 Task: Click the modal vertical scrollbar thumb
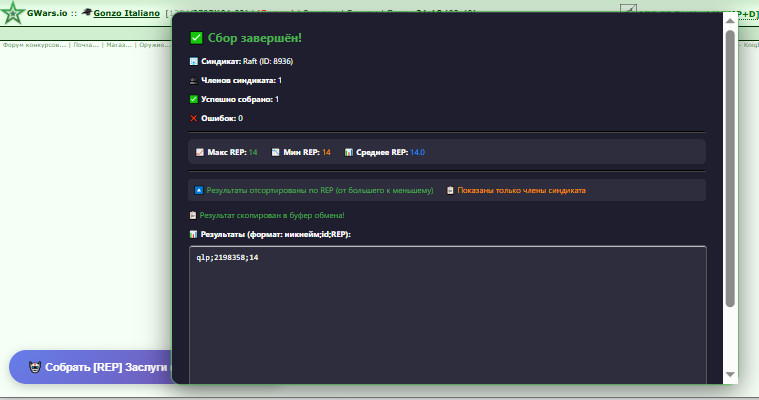click(x=730, y=168)
